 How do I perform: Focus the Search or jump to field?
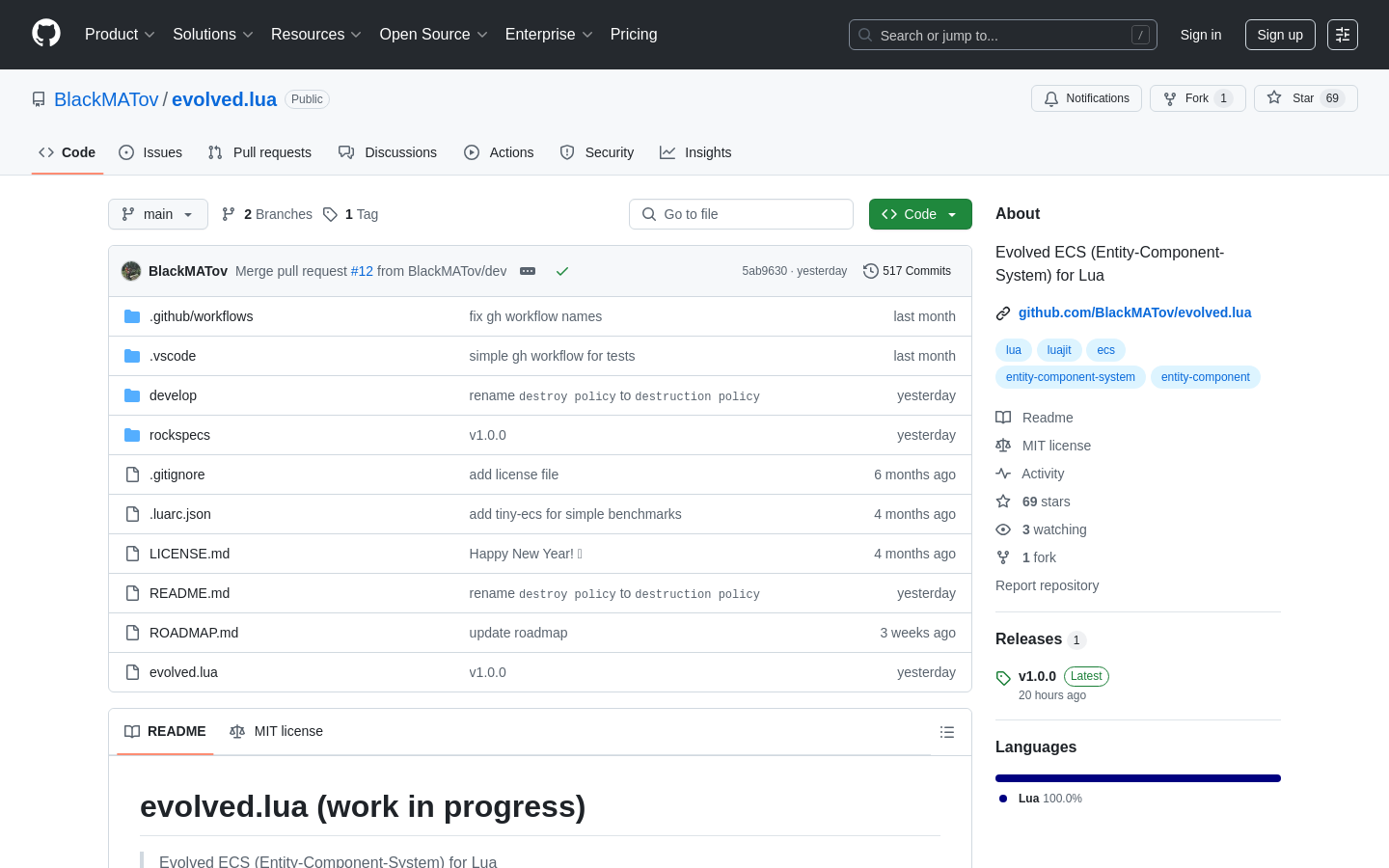1003,35
